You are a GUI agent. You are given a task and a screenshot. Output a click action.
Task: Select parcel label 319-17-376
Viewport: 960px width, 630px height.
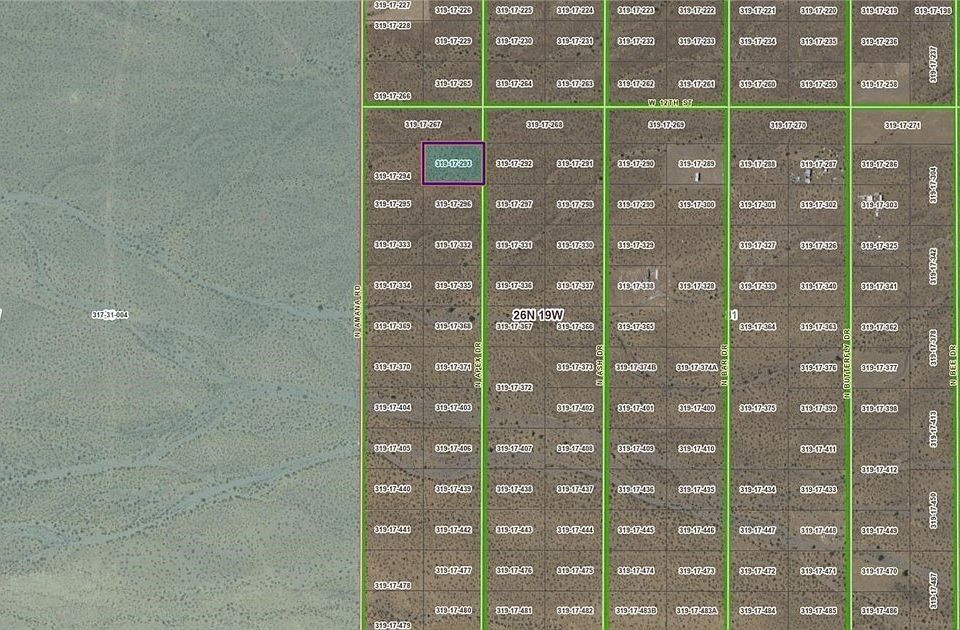click(819, 367)
